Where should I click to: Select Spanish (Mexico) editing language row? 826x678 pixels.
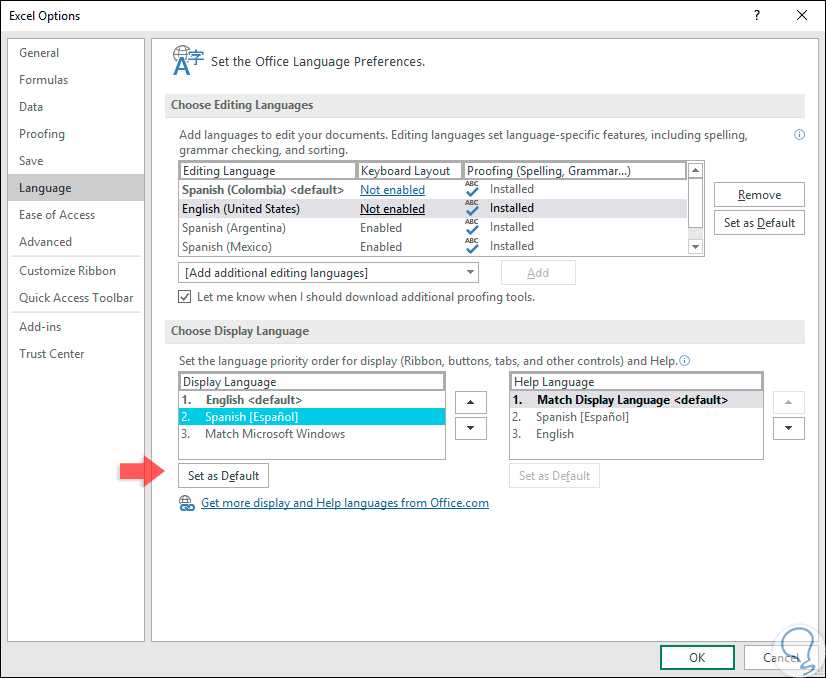tap(433, 246)
